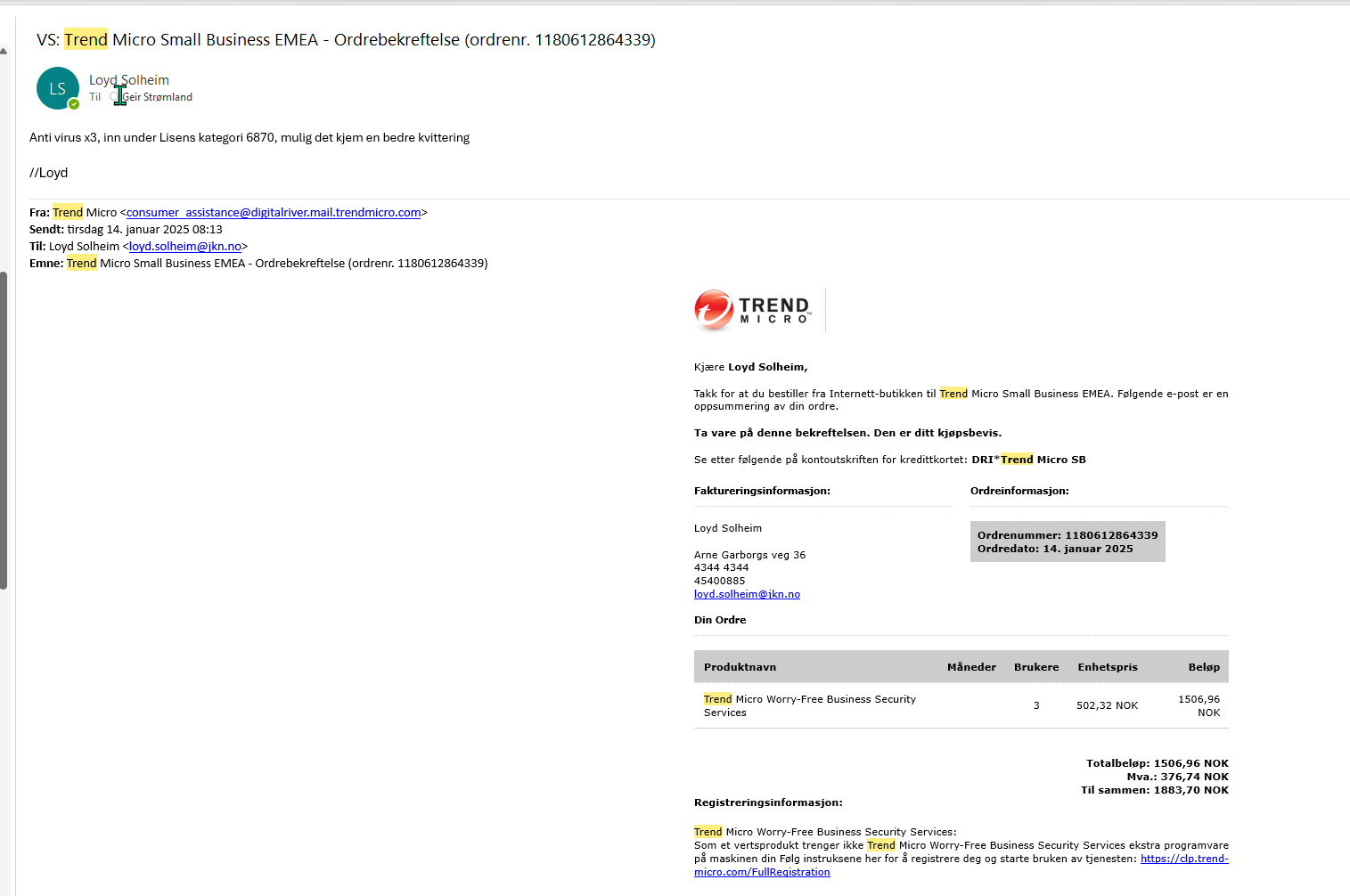Image resolution: width=1350 pixels, height=896 pixels.
Task: Click the text 'Anti virus x3, inn under Lisens kategori 6870'
Action: (x=152, y=137)
